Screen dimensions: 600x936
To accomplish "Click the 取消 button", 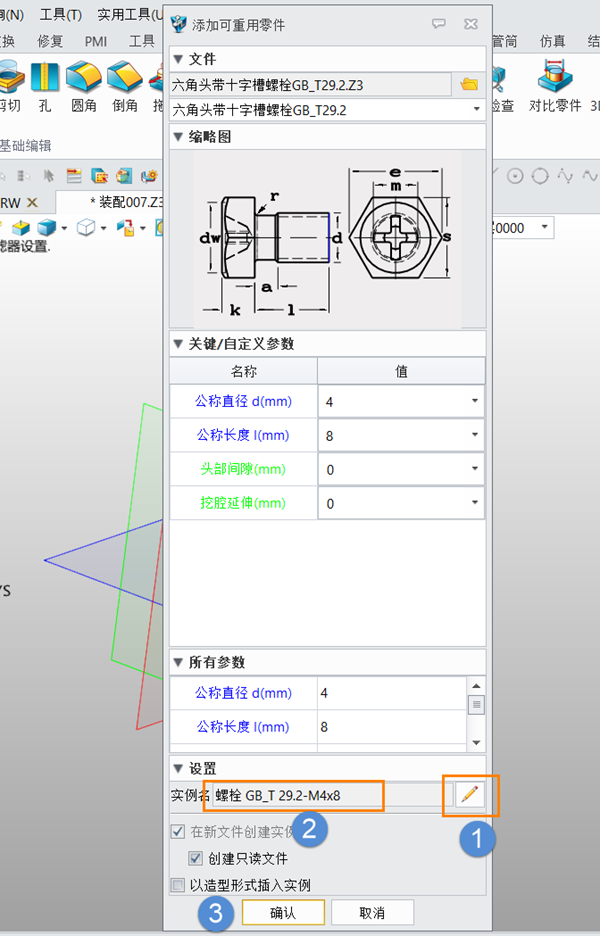I will click(x=372, y=913).
